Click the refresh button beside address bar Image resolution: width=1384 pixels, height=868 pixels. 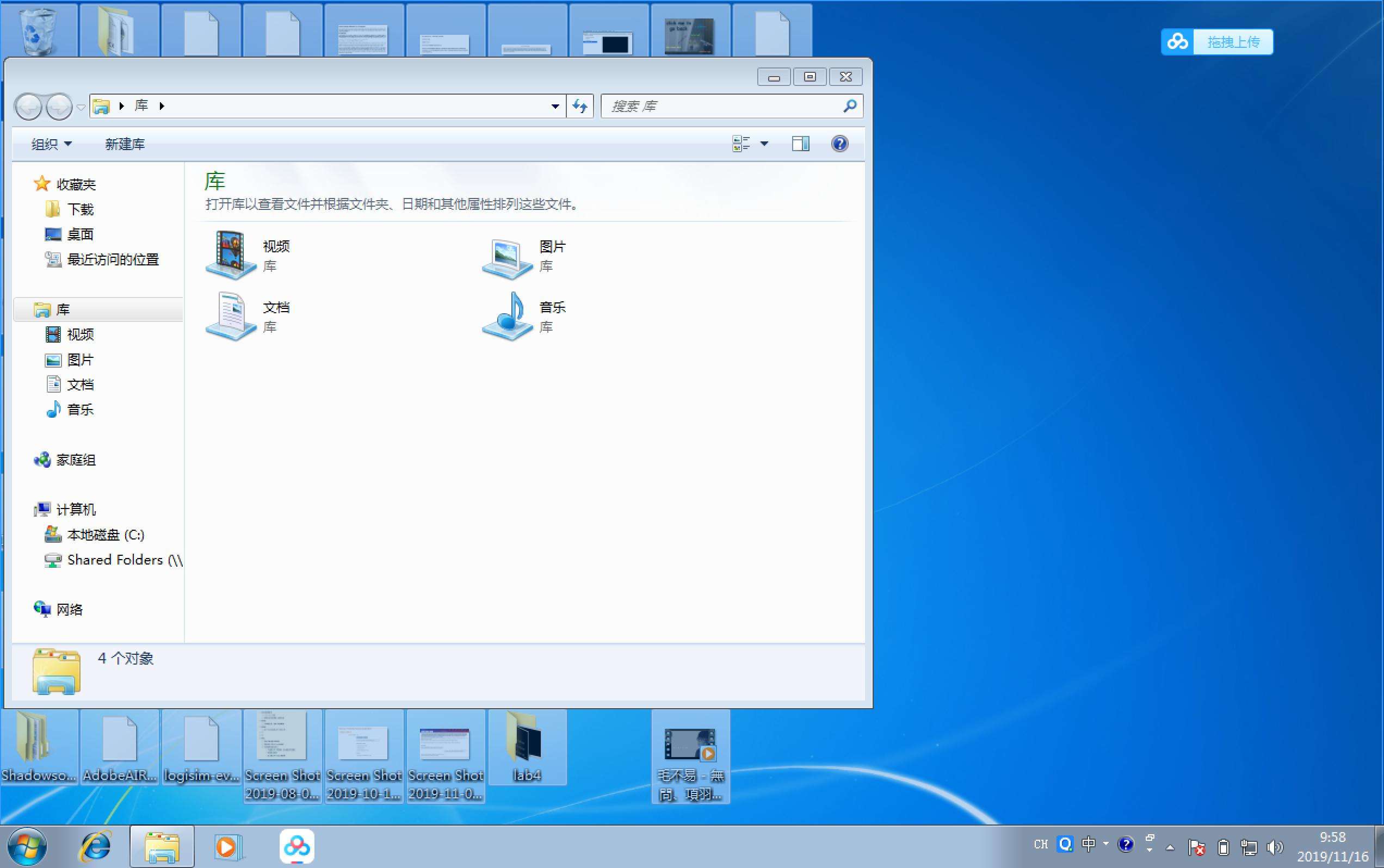click(580, 106)
